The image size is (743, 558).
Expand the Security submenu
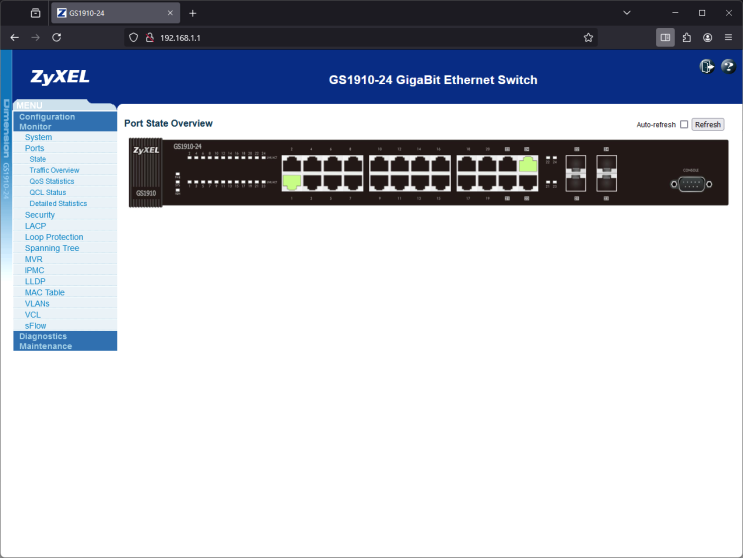pyautogui.click(x=40, y=215)
